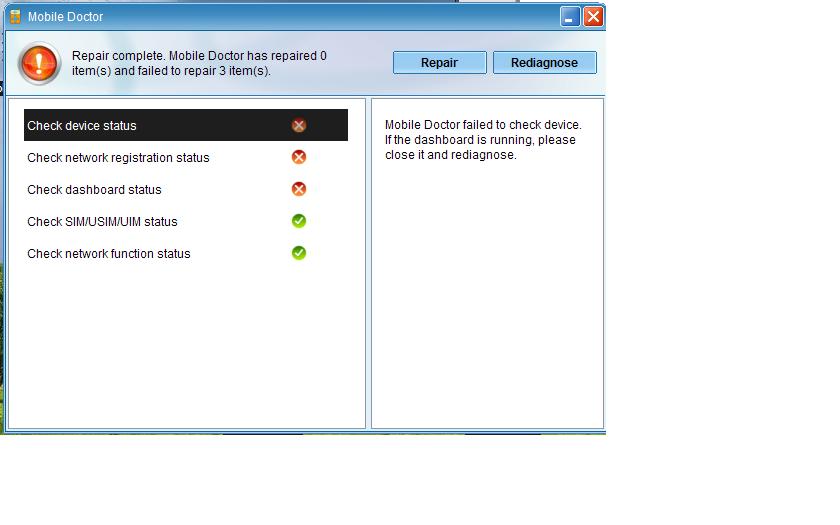Select Check network registration status item
The image size is (840, 525).
(118, 158)
